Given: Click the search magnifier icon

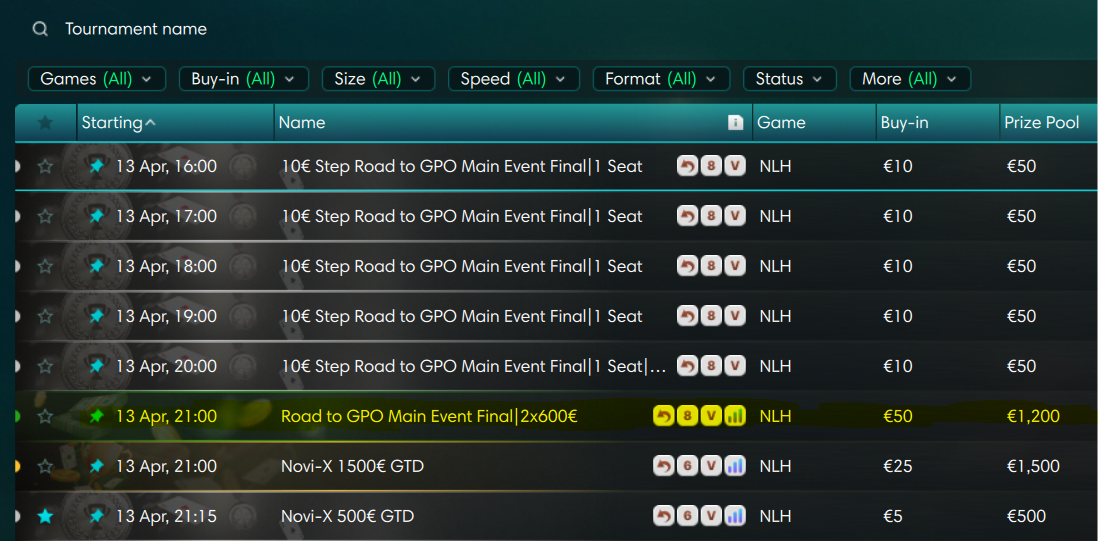Looking at the screenshot, I should click(x=40, y=29).
